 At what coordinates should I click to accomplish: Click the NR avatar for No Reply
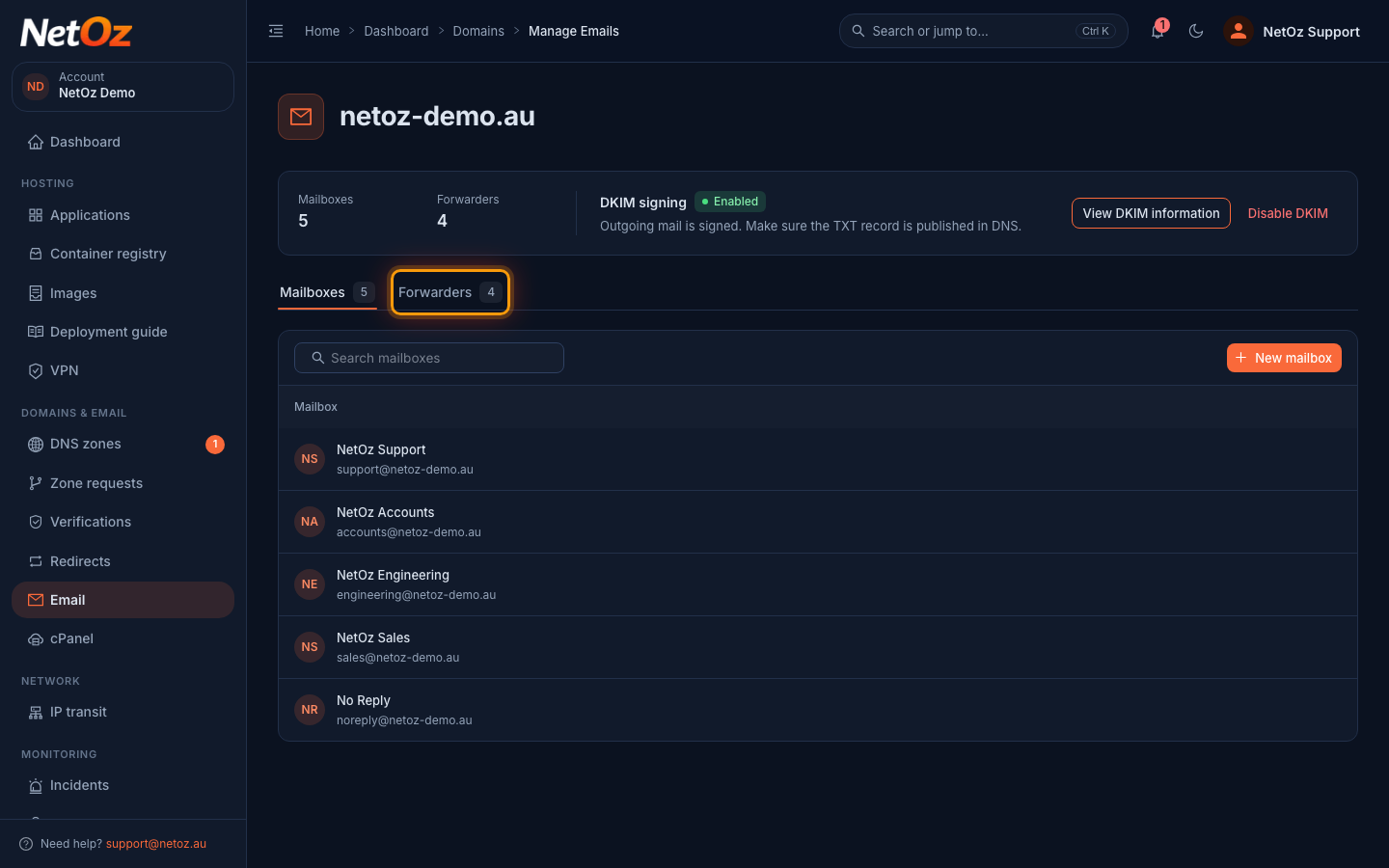310,710
